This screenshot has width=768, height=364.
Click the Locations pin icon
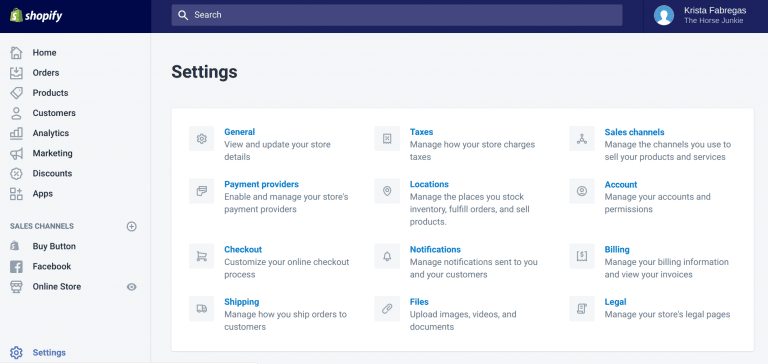click(x=387, y=191)
